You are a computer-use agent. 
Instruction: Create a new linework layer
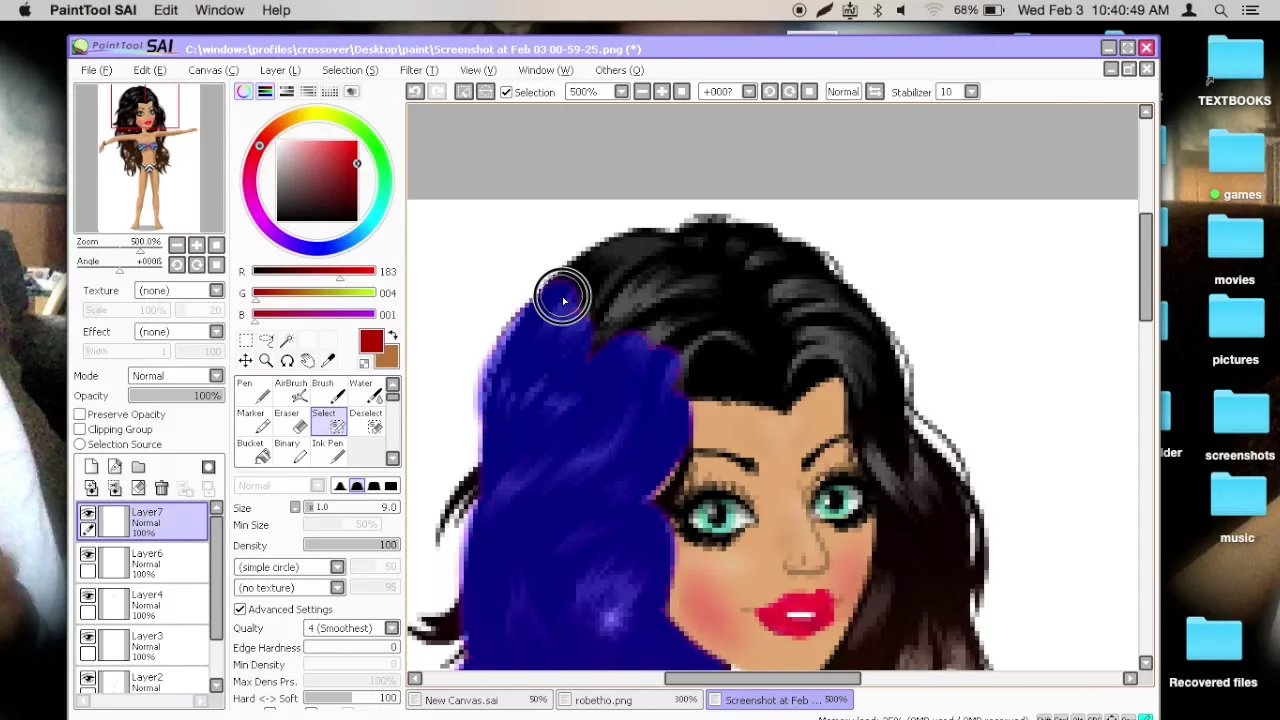tap(115, 467)
